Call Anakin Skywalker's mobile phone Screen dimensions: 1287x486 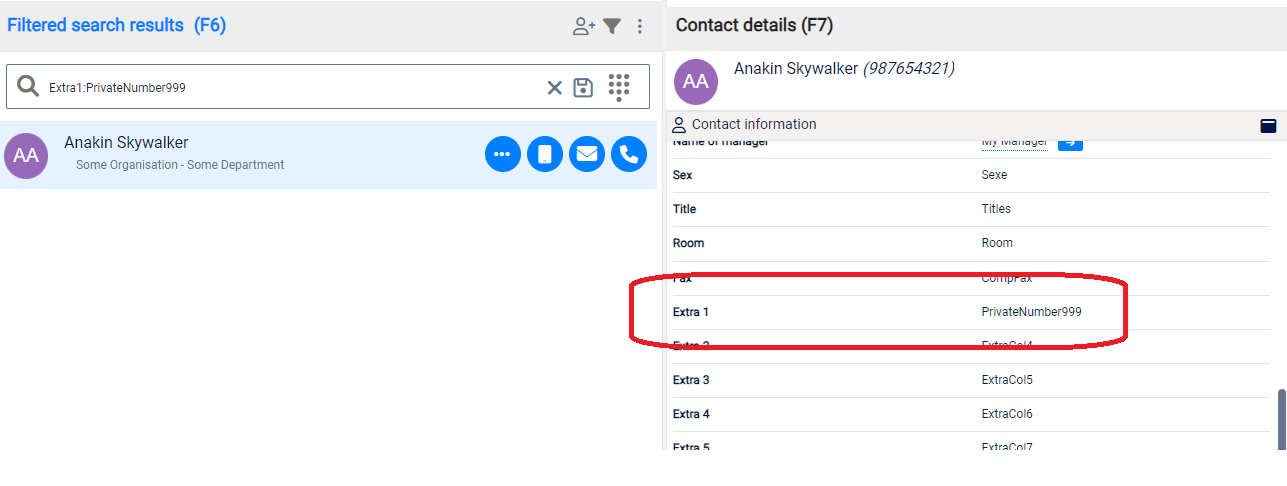[x=545, y=154]
